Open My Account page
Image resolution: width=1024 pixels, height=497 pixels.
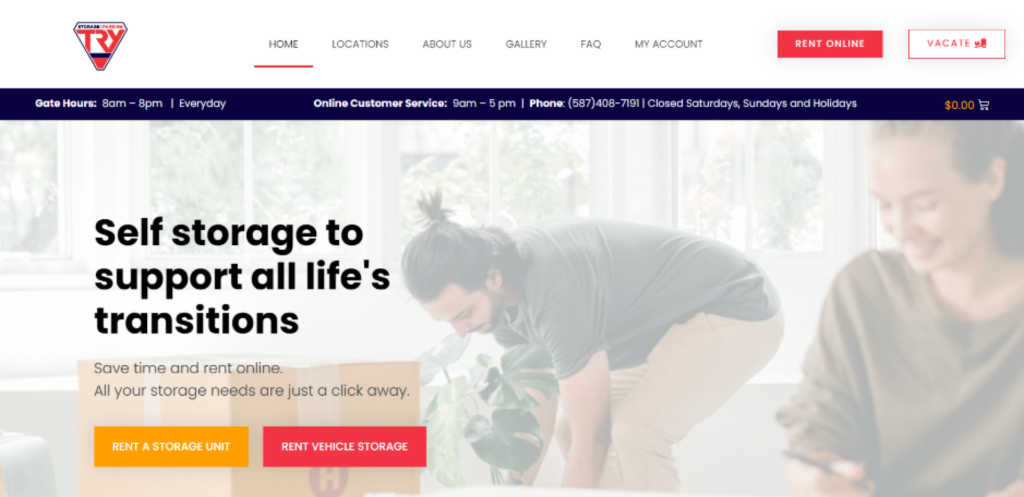click(668, 44)
